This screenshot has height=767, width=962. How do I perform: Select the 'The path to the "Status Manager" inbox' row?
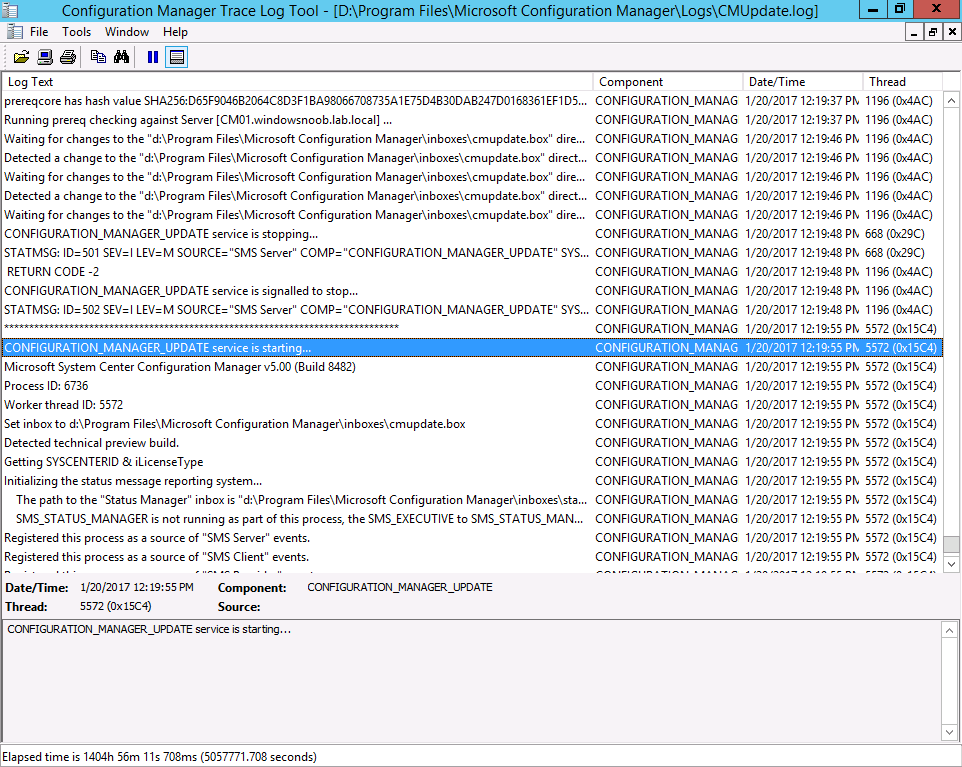(x=472, y=500)
